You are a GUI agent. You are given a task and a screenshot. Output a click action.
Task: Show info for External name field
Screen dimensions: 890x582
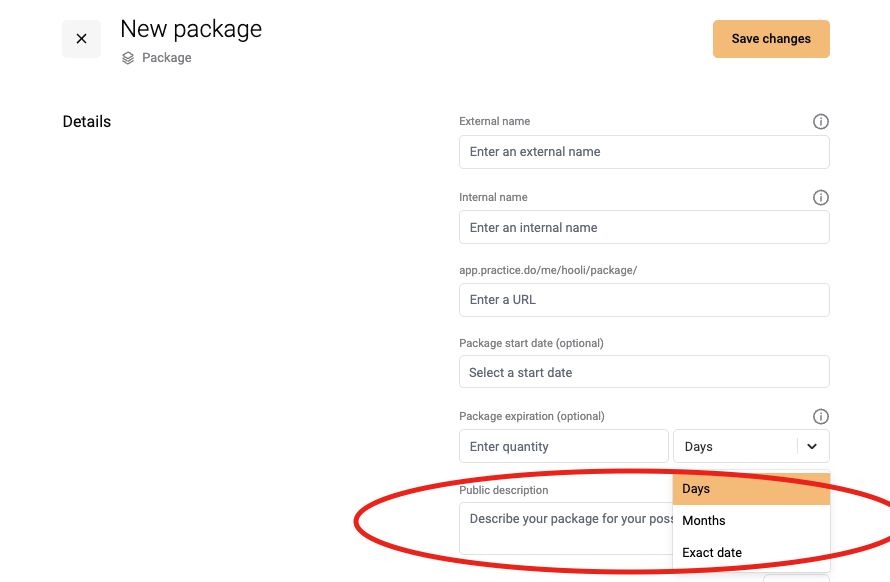coord(820,122)
